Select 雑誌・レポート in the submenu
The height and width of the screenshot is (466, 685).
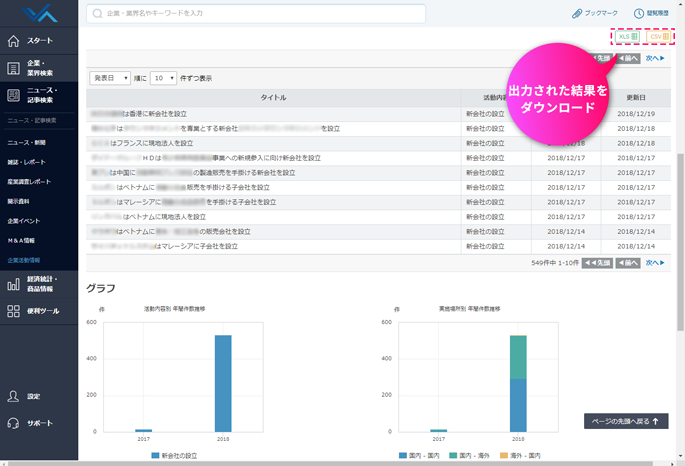pos(26,162)
